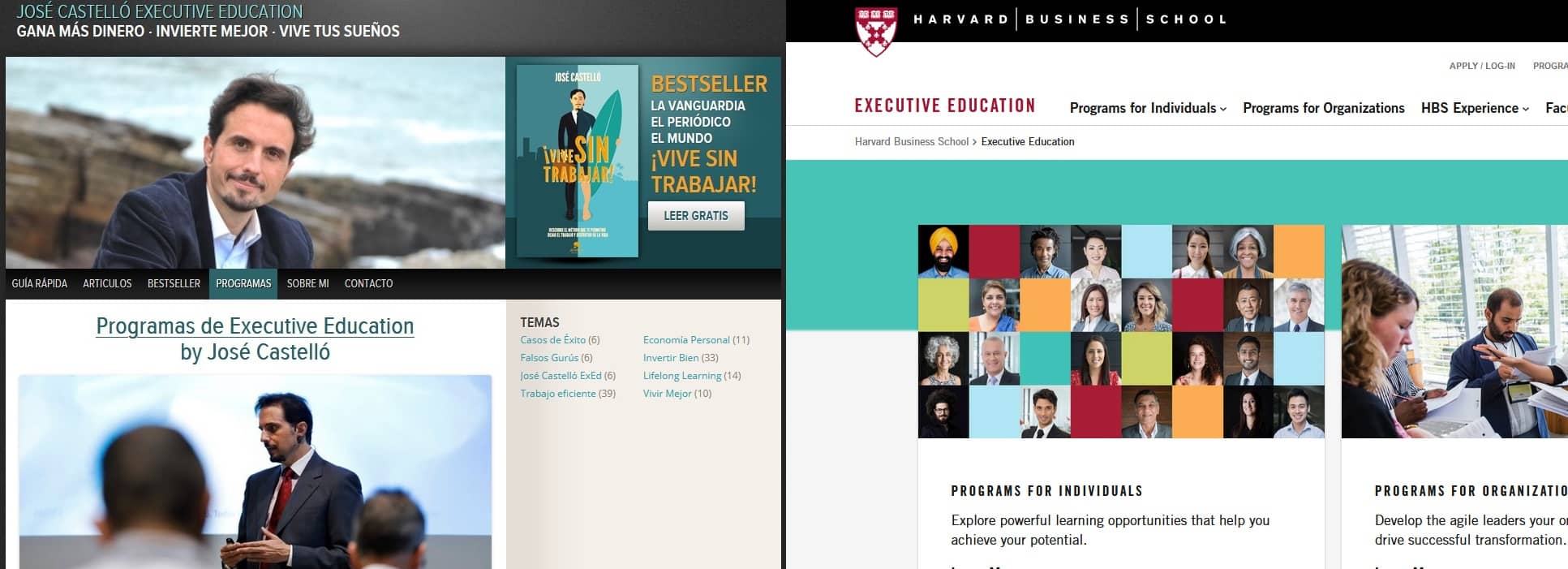Open the ARTICULOS menu item
Image resolution: width=1568 pixels, height=569 pixels.
click(x=107, y=283)
